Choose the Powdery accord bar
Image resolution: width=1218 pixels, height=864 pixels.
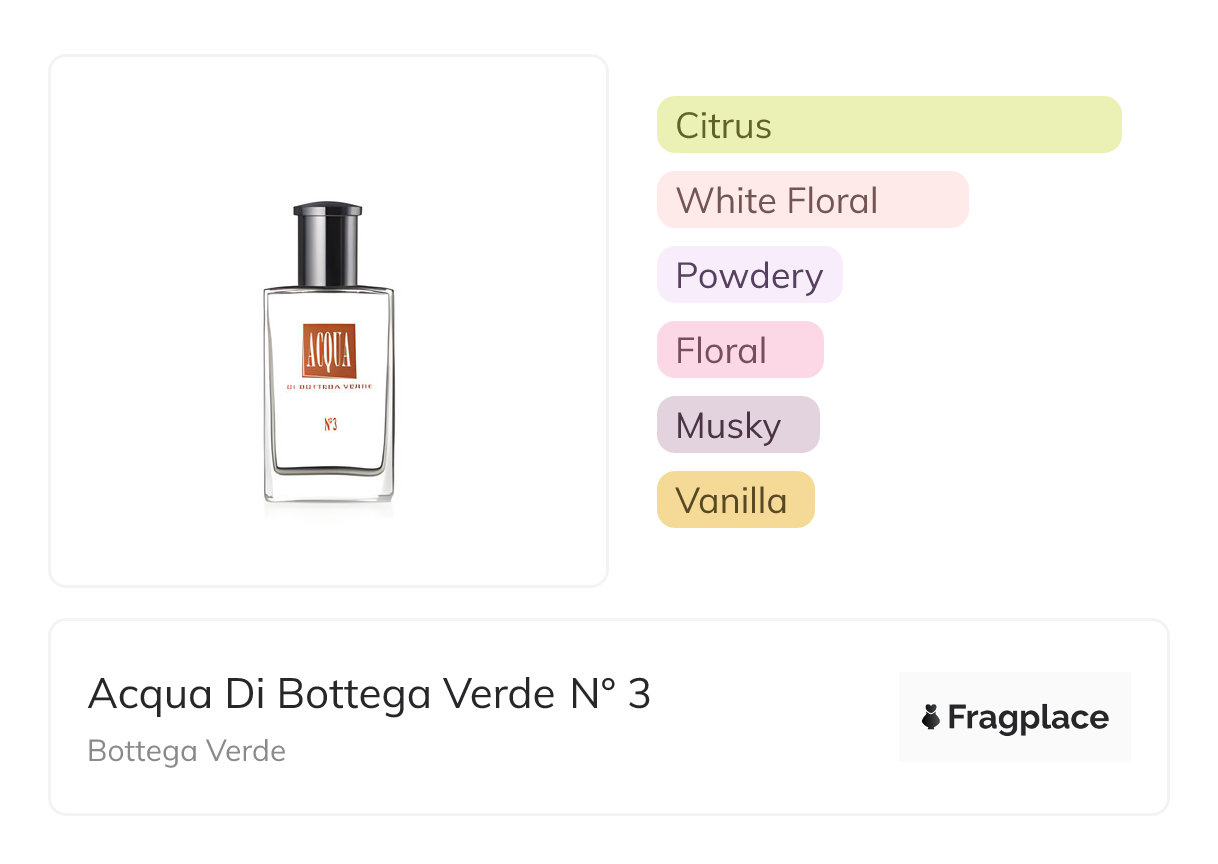pos(749,275)
